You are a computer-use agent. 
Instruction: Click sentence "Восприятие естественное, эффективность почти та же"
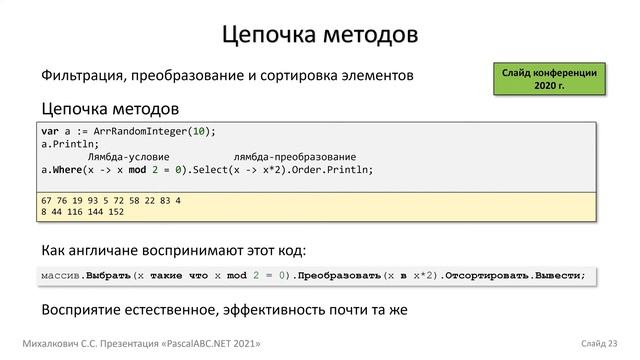click(224, 310)
